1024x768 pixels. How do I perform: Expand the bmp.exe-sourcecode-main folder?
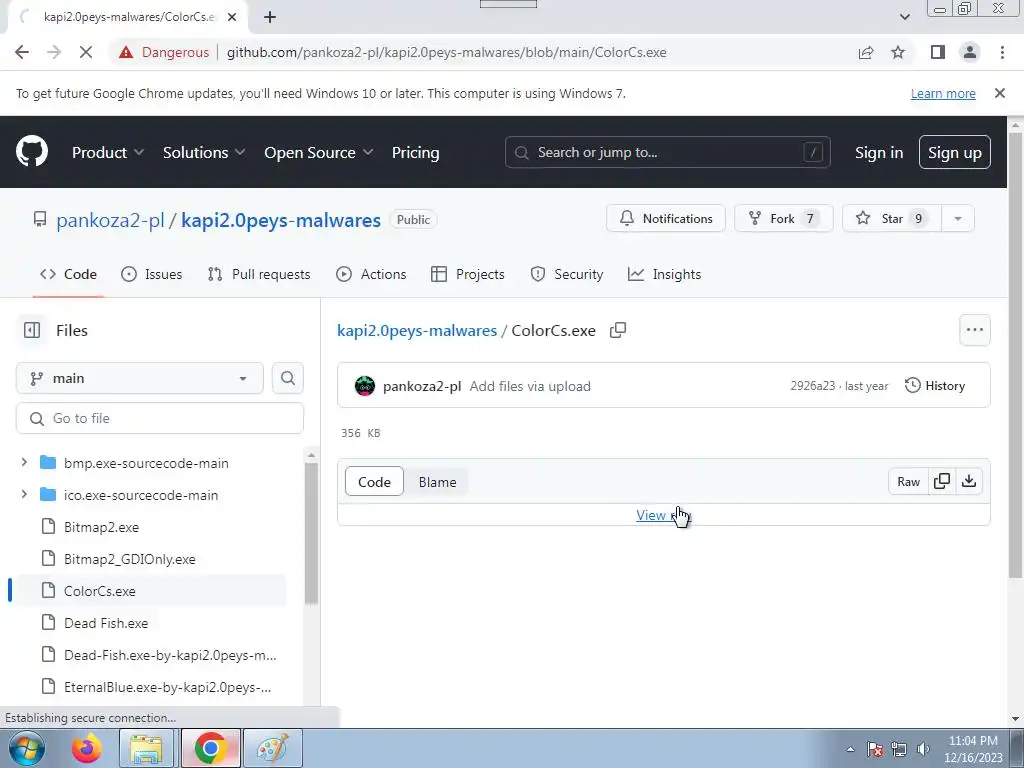pyautogui.click(x=24, y=462)
